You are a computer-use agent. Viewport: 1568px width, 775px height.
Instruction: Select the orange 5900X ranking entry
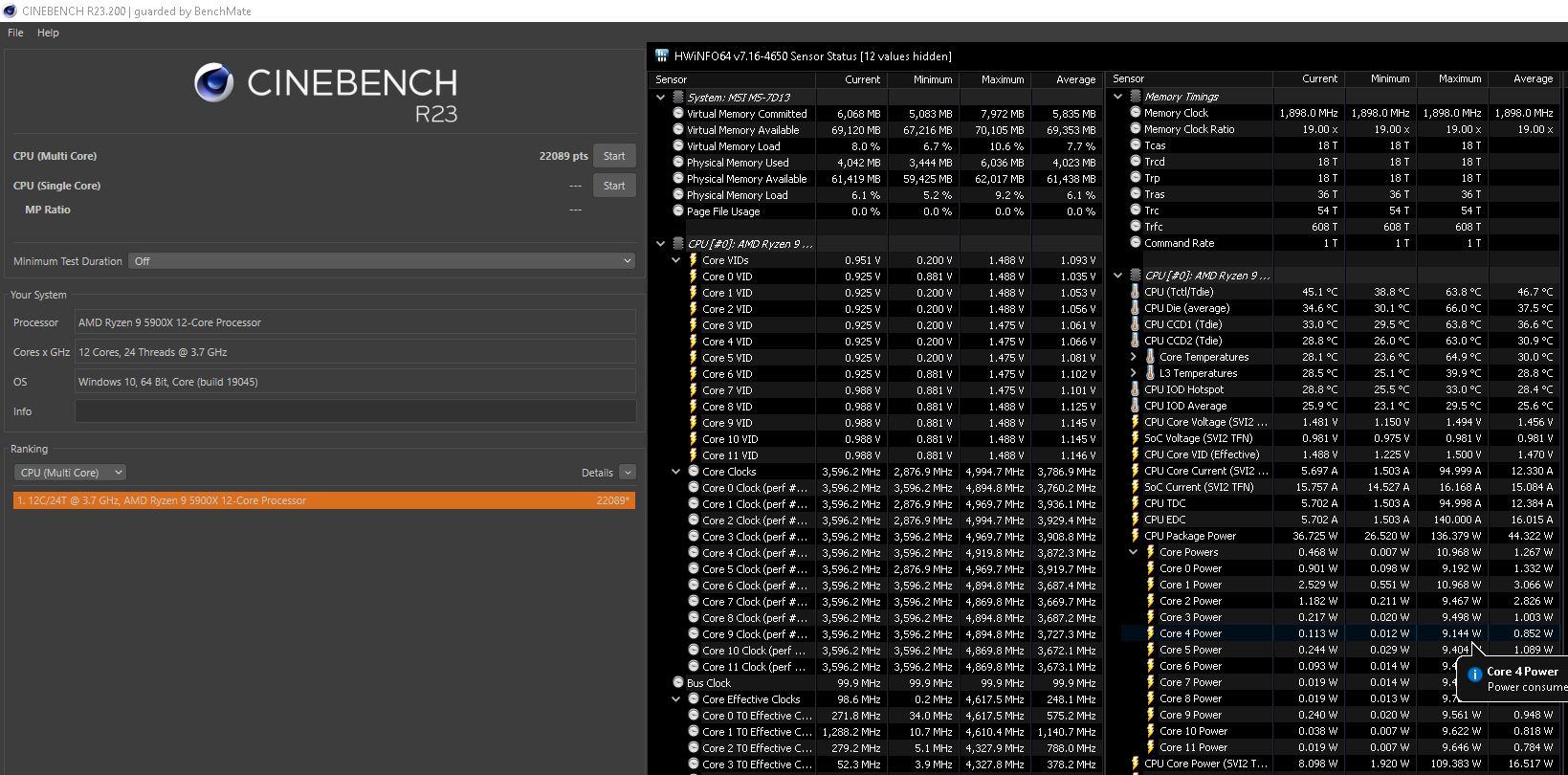(x=324, y=500)
